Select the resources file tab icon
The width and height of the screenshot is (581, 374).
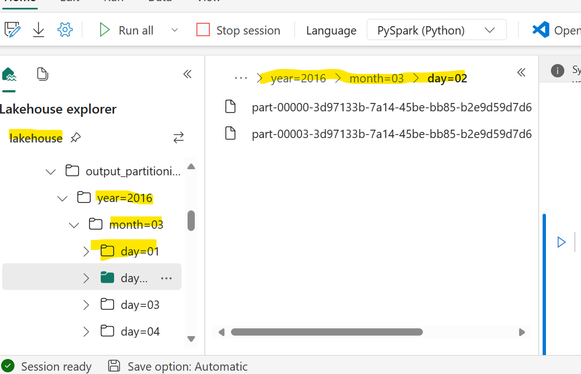coord(42,74)
